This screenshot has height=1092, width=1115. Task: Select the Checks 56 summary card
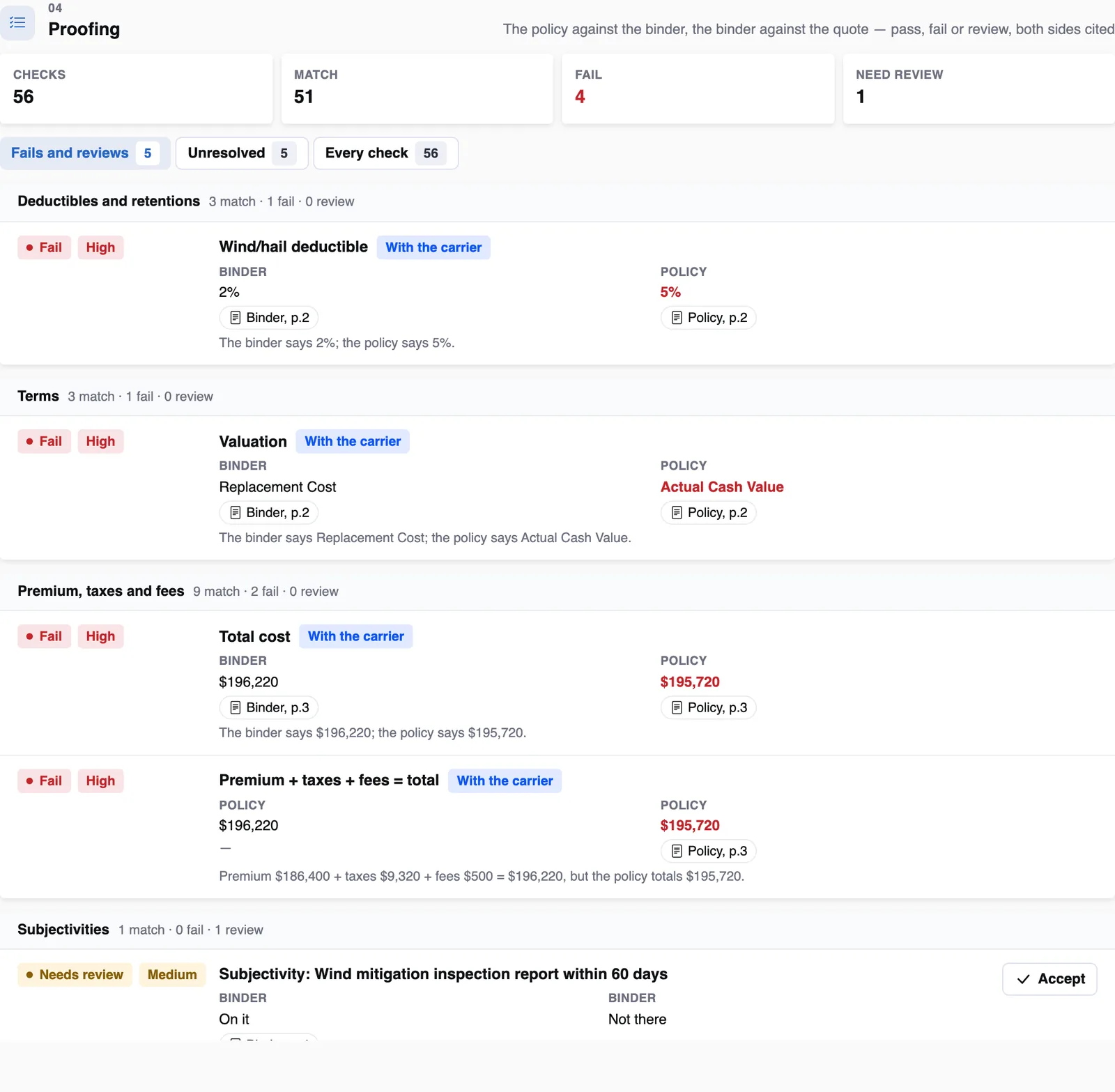pos(137,89)
